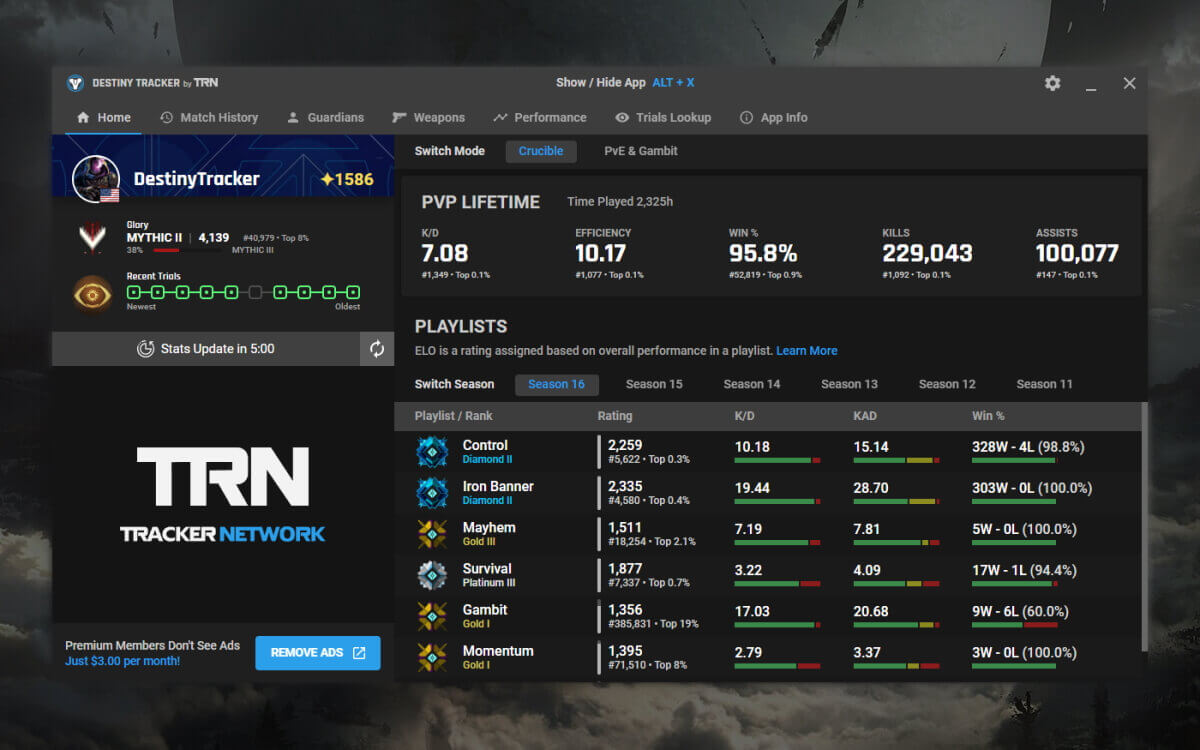Image resolution: width=1200 pixels, height=750 pixels.
Task: Switch to Season 13
Action: 849,384
